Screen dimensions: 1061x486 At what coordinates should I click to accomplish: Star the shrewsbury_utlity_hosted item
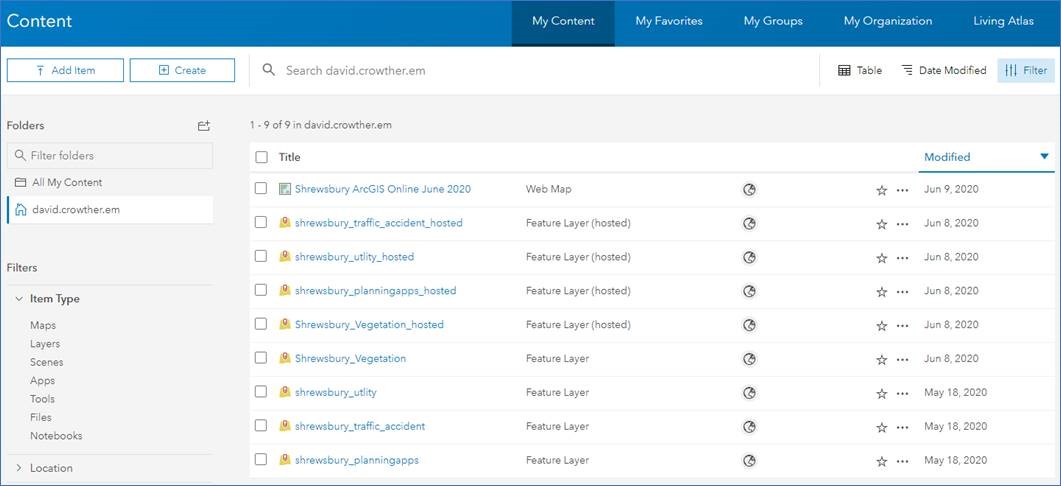point(881,258)
